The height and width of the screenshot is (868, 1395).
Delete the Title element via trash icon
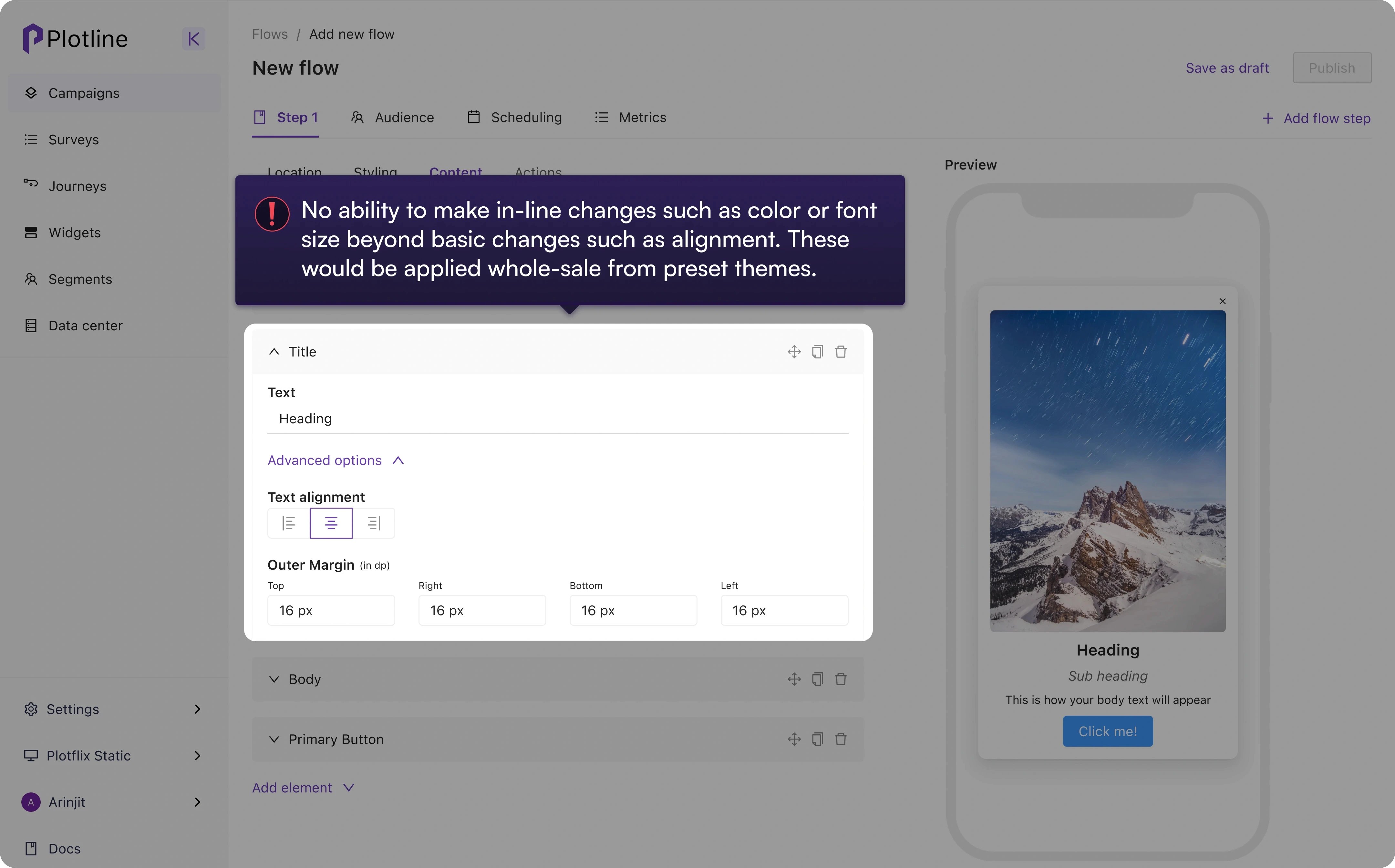pyautogui.click(x=841, y=351)
